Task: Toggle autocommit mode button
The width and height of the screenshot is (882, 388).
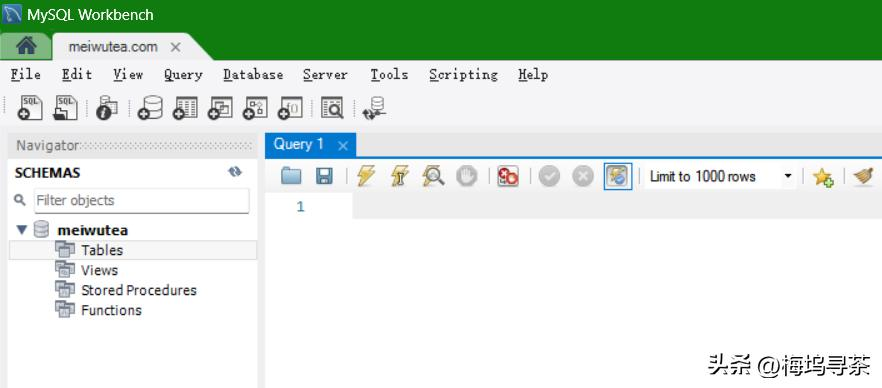Action: (x=618, y=177)
